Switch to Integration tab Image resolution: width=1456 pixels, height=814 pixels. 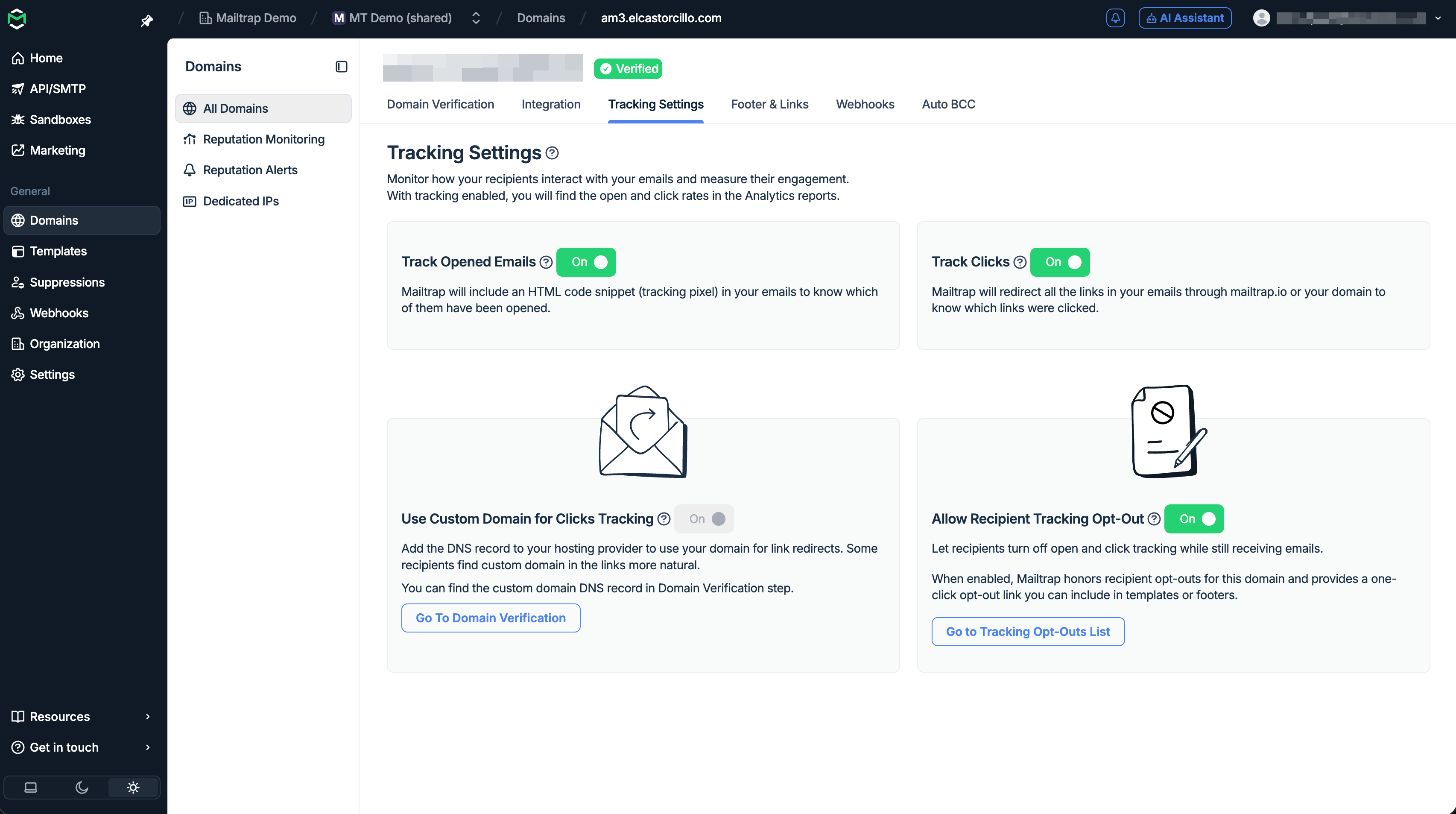551,105
